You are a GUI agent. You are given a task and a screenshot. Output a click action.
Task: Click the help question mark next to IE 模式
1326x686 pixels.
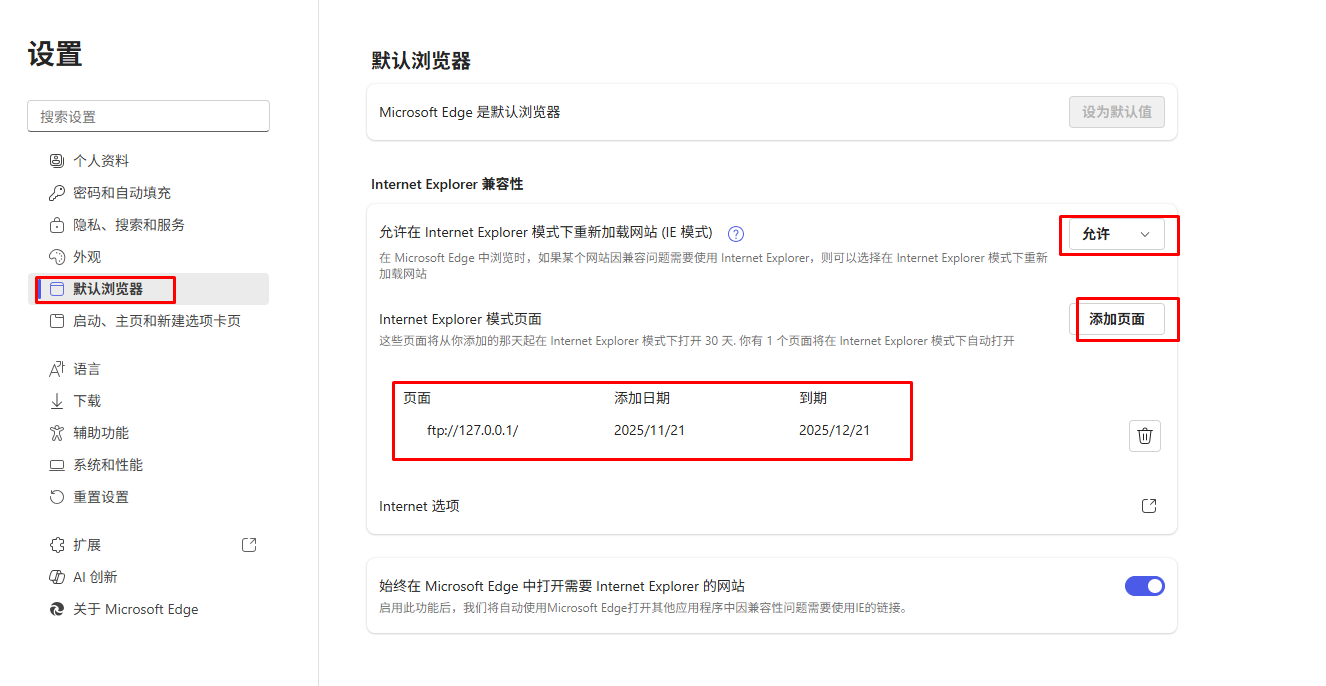coord(736,234)
